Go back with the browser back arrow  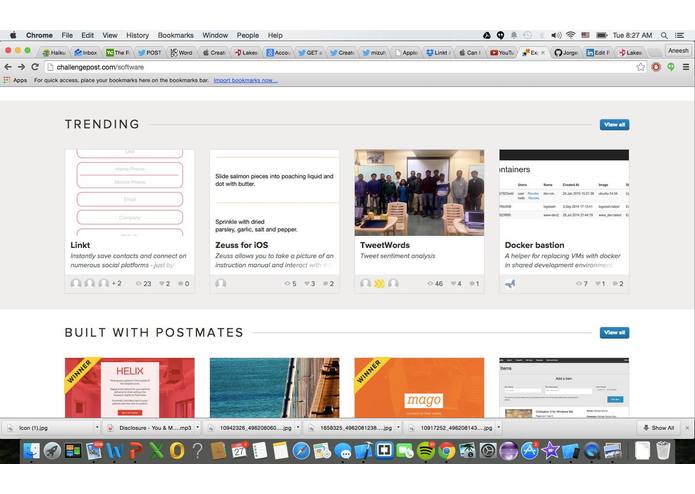point(8,67)
